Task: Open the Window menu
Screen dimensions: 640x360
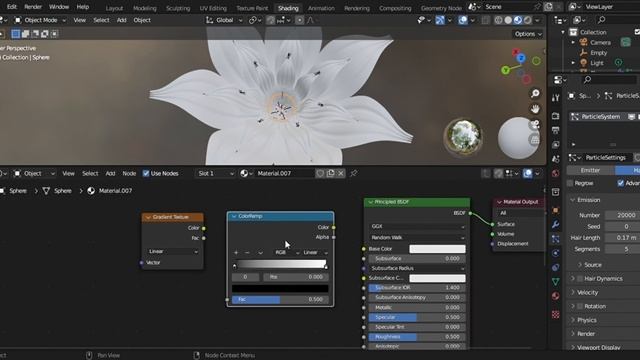Action: pyautogui.click(x=59, y=7)
